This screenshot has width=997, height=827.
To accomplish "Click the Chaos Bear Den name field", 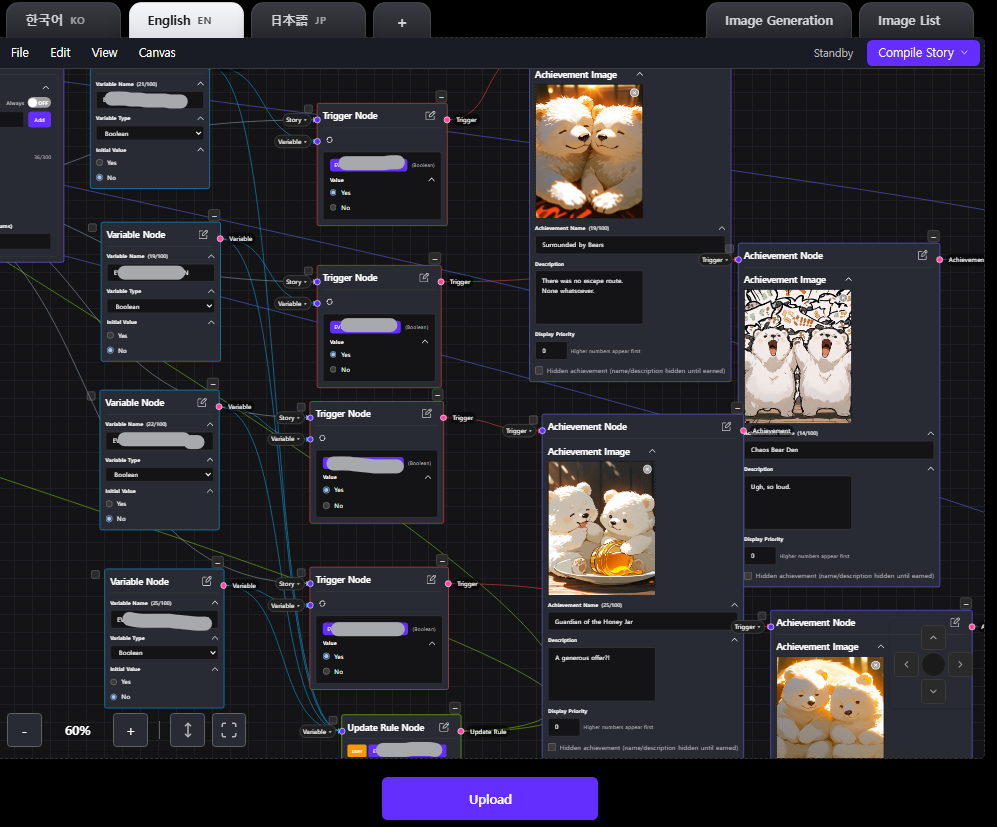I will point(838,449).
